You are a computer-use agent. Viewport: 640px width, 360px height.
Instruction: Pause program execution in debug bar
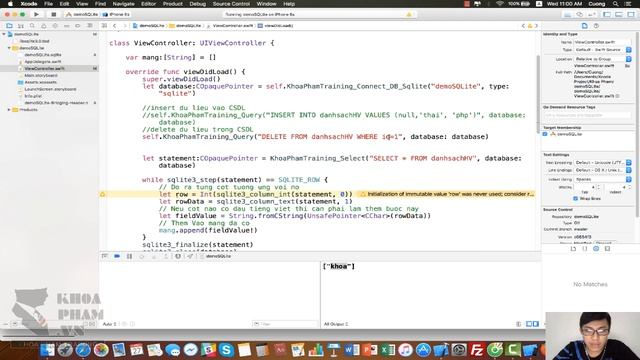click(129, 256)
